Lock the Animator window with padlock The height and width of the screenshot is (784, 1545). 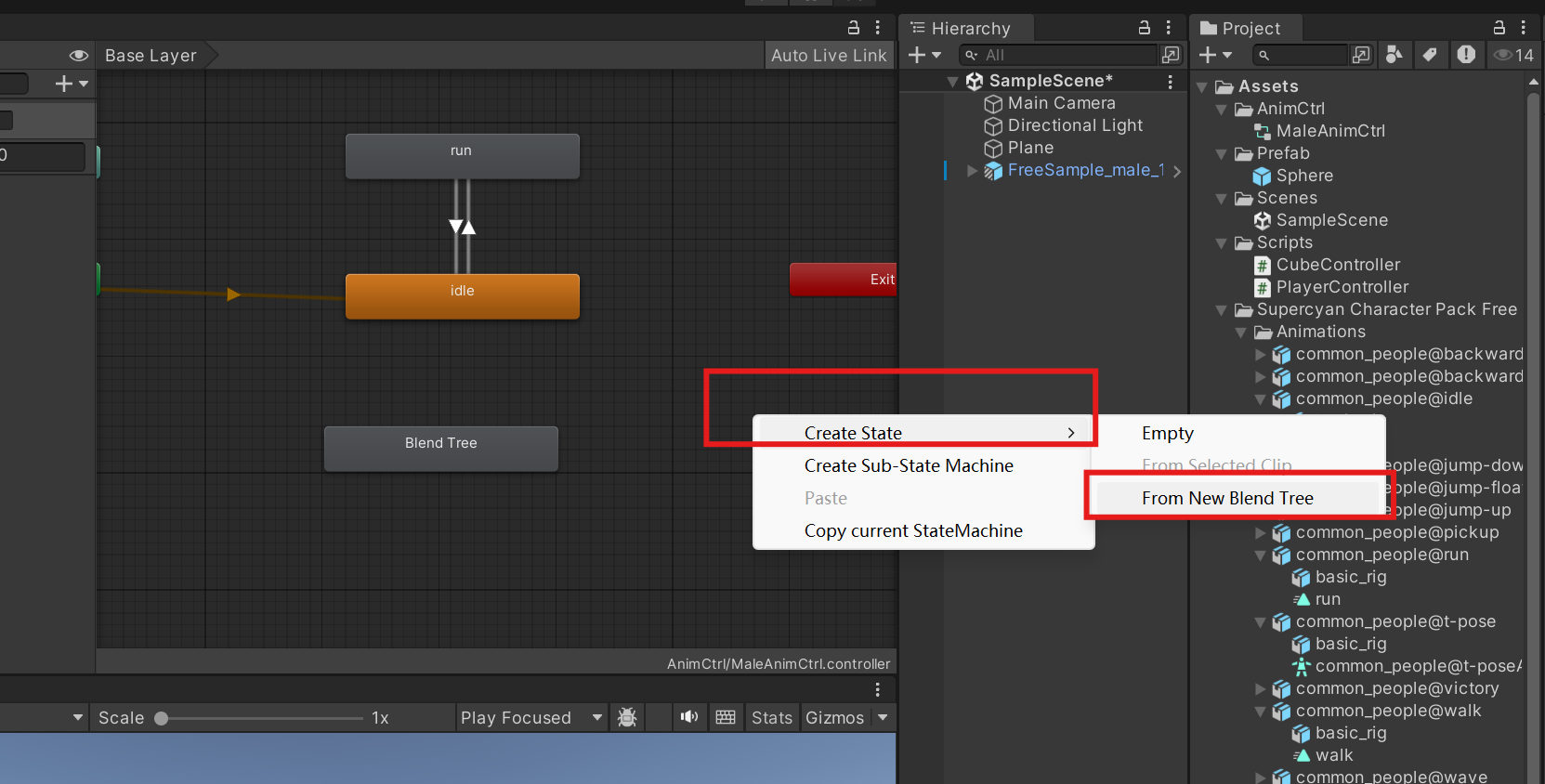853,28
